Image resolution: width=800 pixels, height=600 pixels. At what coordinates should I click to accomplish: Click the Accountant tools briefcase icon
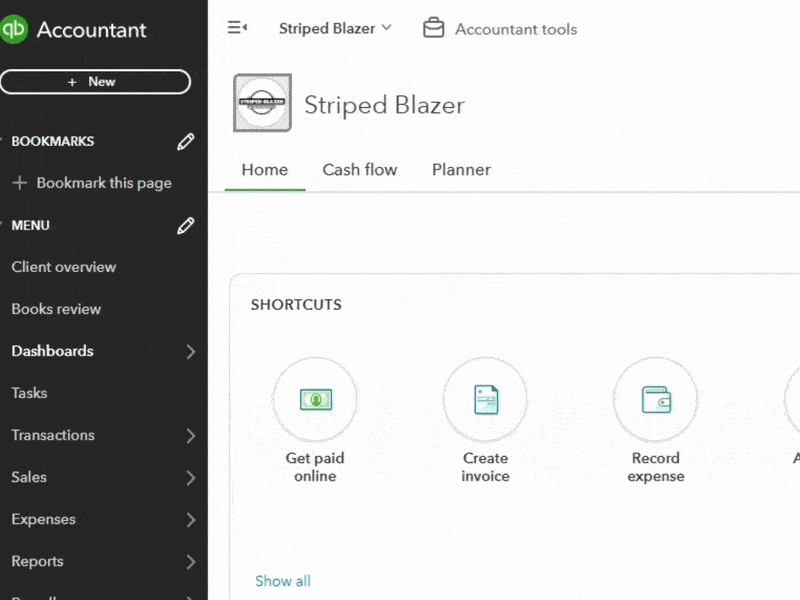coord(433,28)
